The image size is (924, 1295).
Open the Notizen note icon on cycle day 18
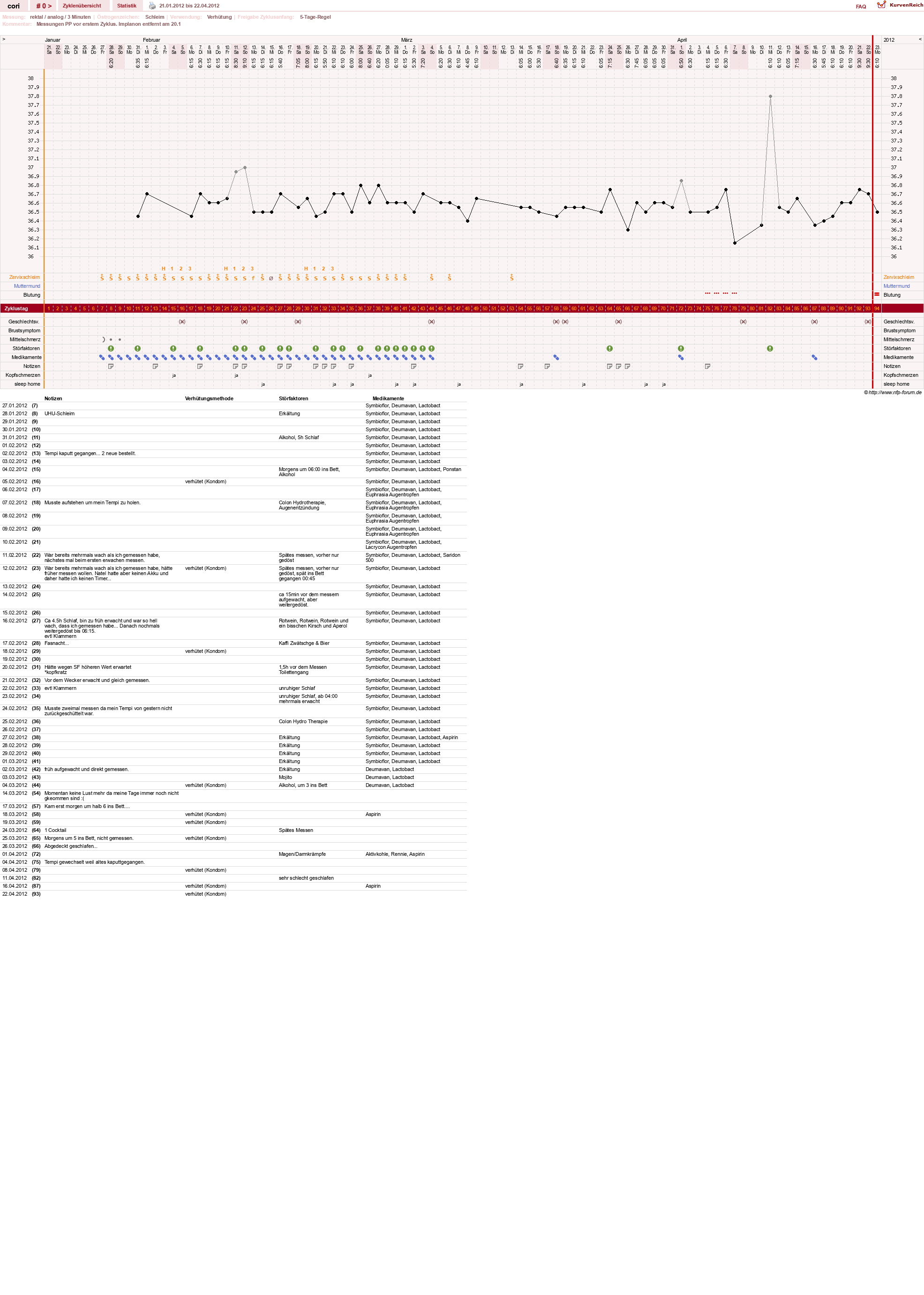click(200, 366)
